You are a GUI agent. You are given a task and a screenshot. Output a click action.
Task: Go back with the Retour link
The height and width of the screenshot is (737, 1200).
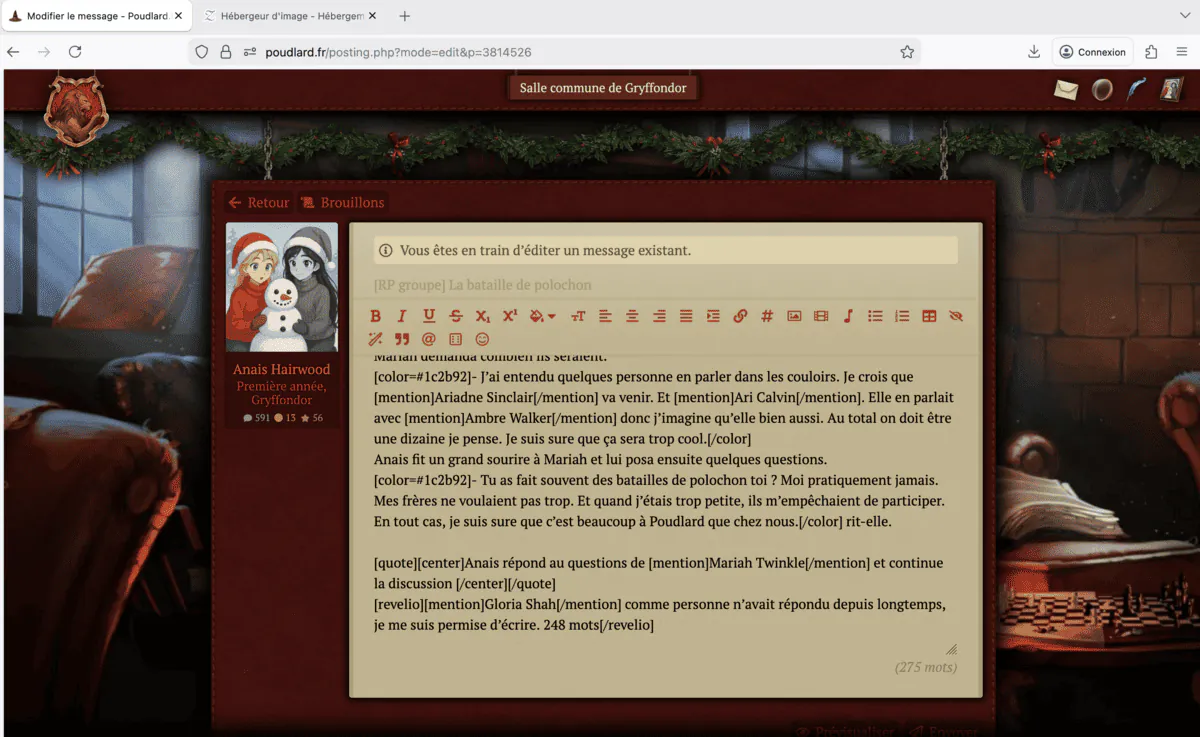[x=259, y=202]
